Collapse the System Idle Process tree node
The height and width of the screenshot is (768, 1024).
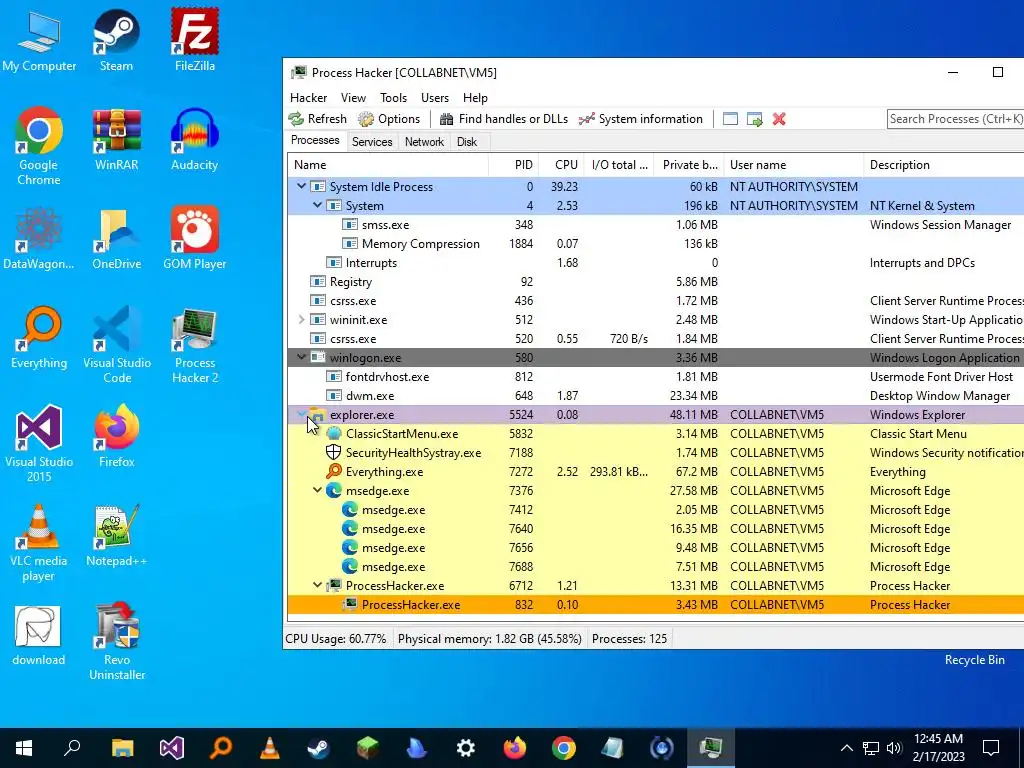[x=301, y=186]
